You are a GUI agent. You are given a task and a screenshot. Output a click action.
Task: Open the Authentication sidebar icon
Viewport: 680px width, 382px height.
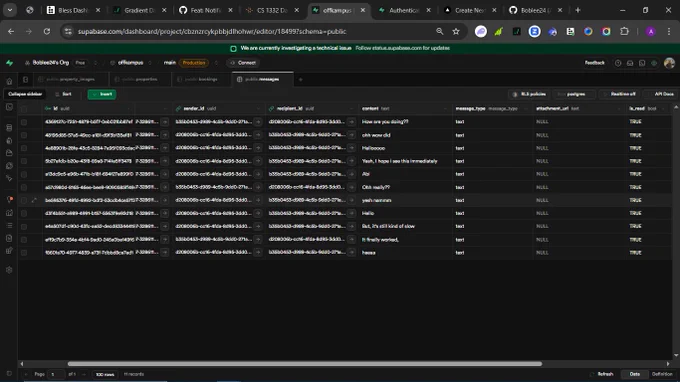click(9, 140)
